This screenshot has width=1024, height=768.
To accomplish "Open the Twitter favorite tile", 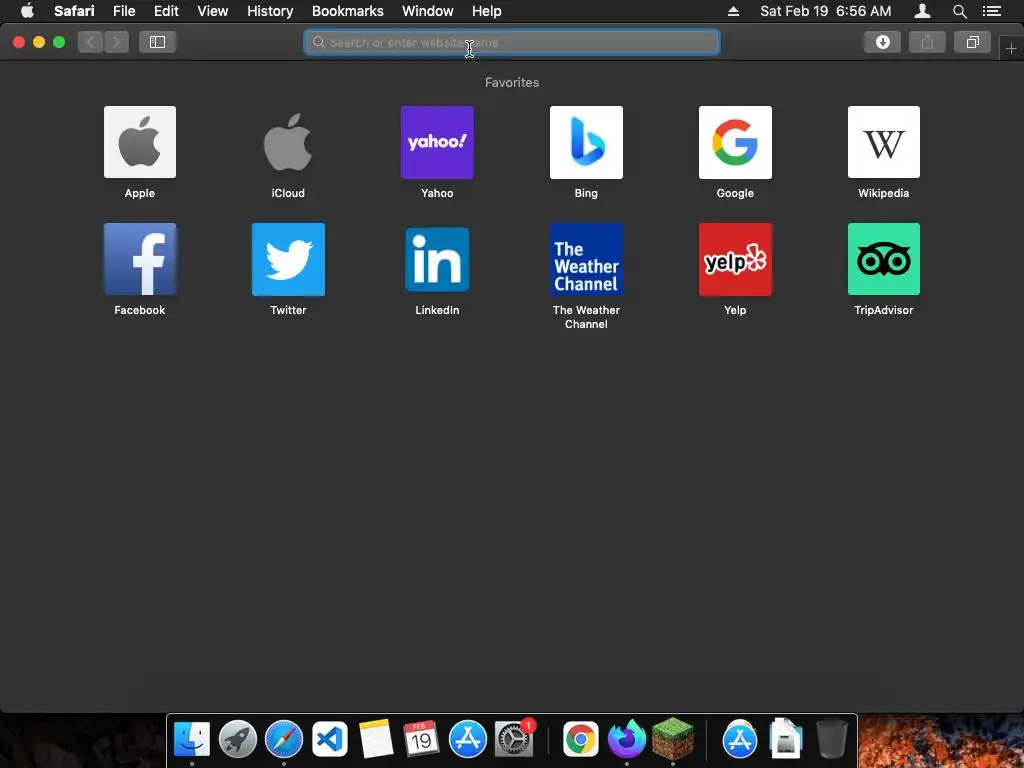I will (x=288, y=259).
